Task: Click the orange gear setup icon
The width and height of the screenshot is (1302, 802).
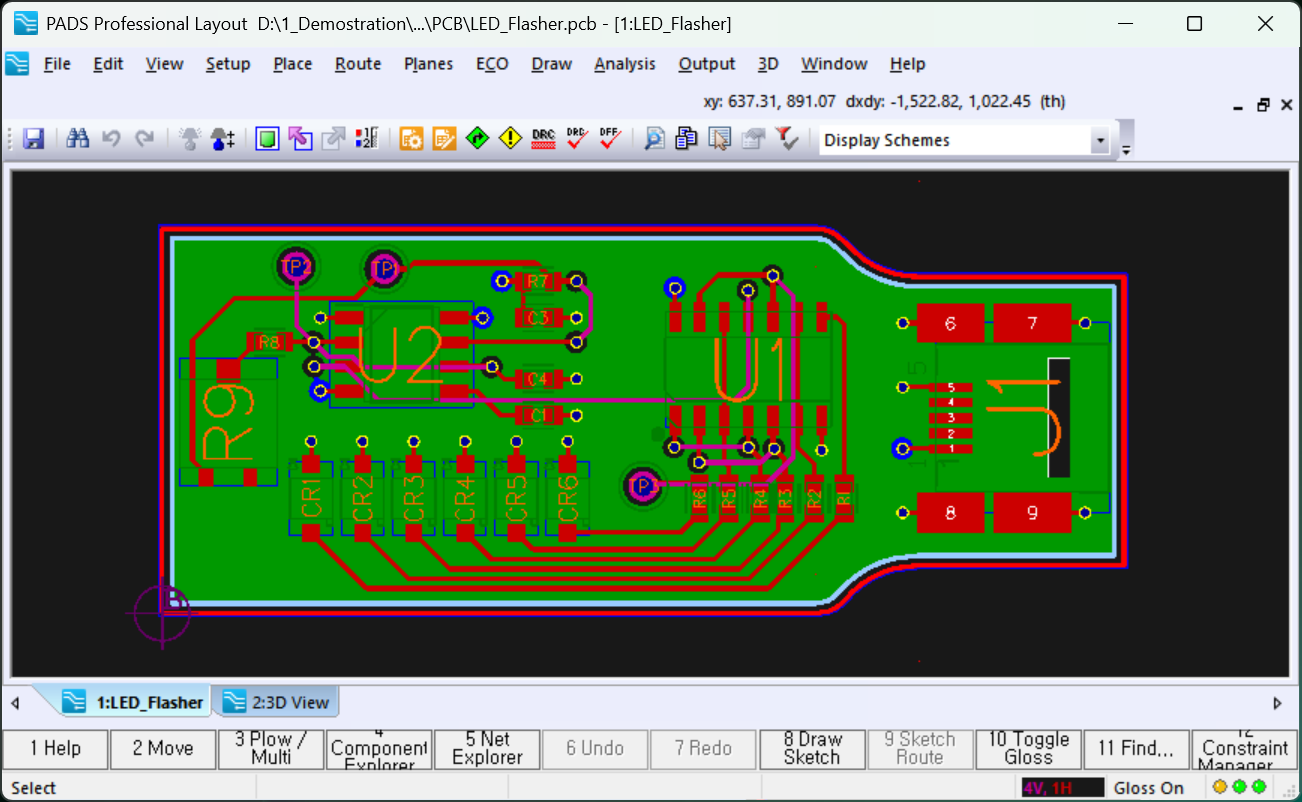Action: click(411, 139)
